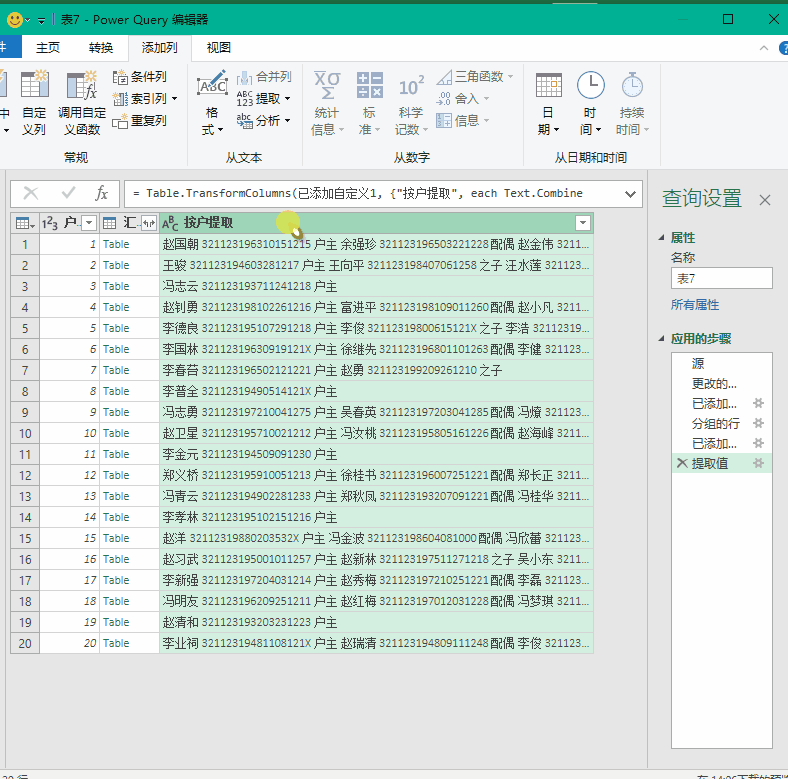Open quick access toolbar dropdown arrow
The width and height of the screenshot is (788, 779).
click(x=41, y=21)
